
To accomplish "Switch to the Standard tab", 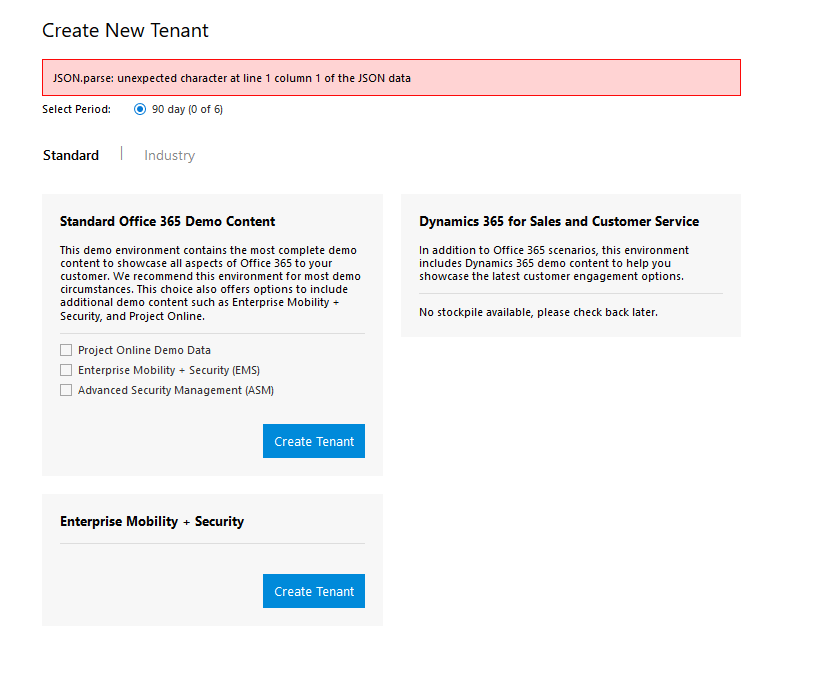I will tap(71, 156).
